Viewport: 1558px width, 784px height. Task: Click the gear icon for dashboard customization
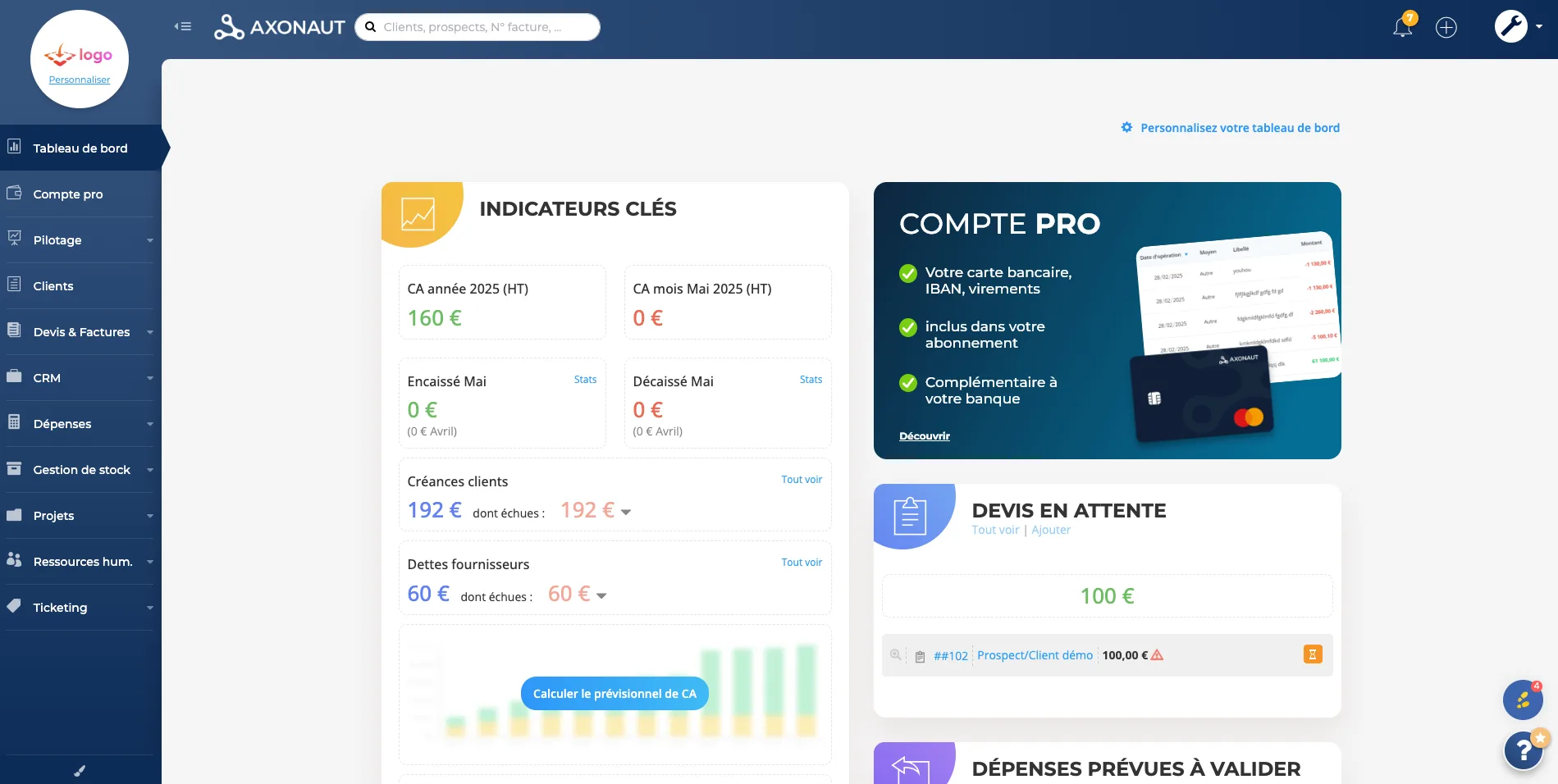[x=1126, y=127]
